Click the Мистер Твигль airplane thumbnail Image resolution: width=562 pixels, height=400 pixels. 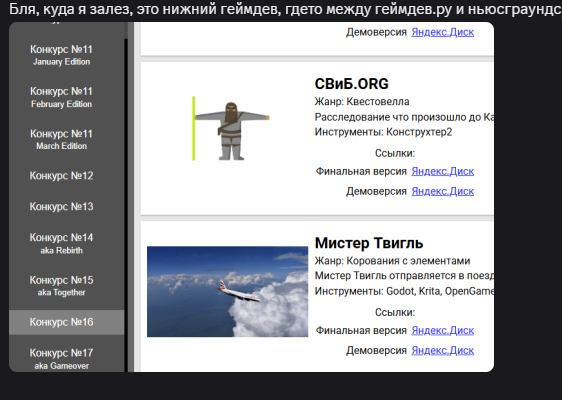coord(227,291)
